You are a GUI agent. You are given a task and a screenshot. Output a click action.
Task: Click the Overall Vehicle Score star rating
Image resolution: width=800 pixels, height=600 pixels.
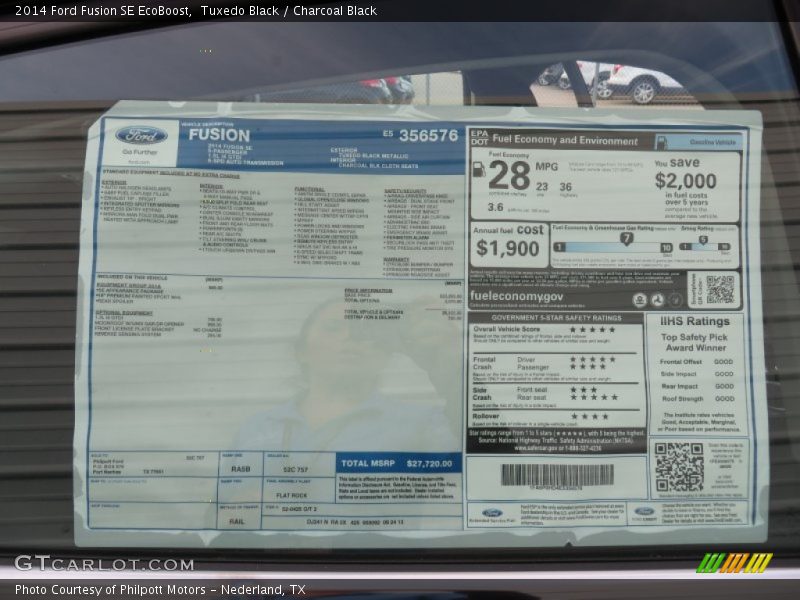pyautogui.click(x=592, y=330)
